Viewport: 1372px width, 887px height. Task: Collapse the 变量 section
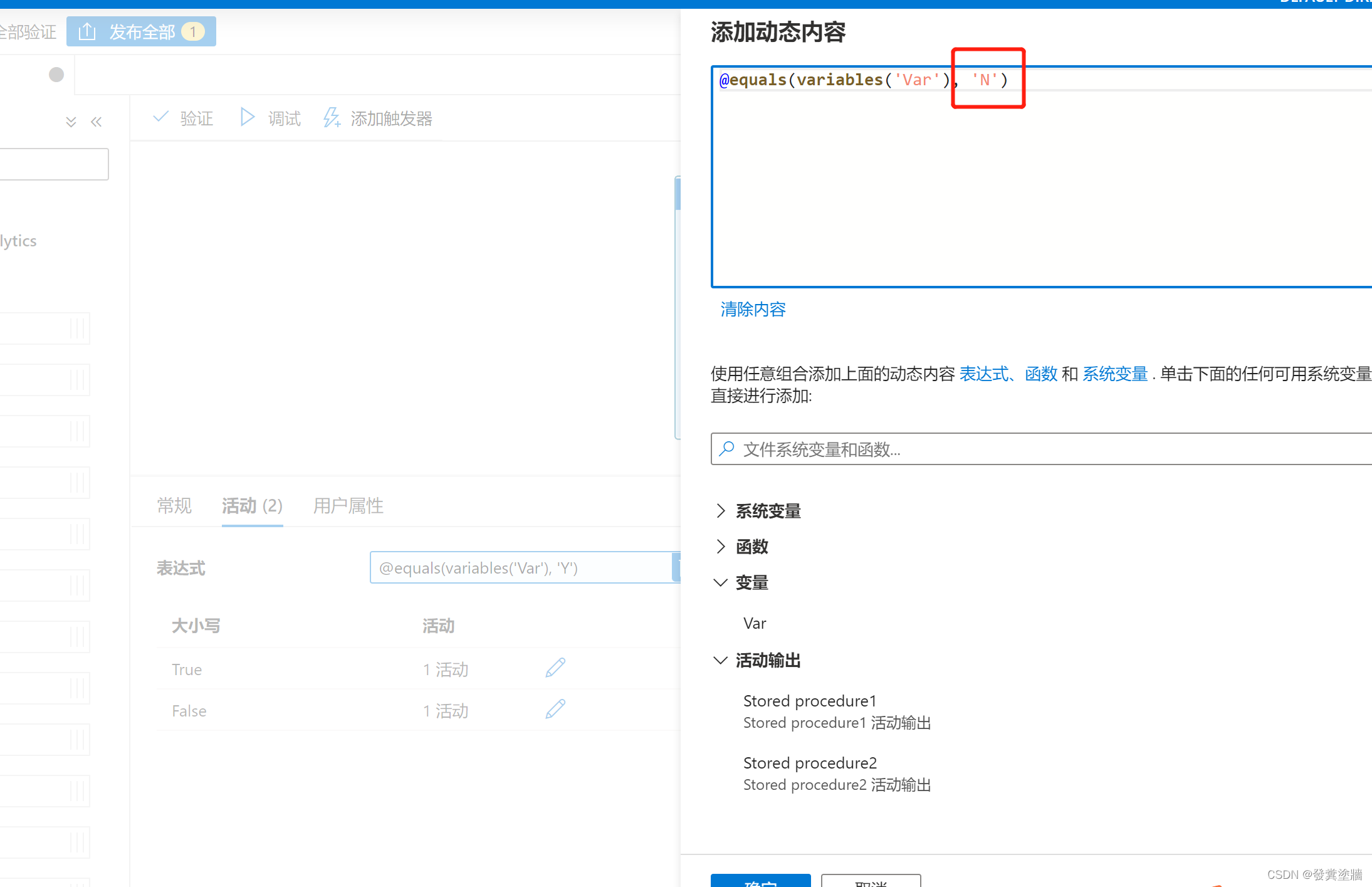tap(721, 582)
